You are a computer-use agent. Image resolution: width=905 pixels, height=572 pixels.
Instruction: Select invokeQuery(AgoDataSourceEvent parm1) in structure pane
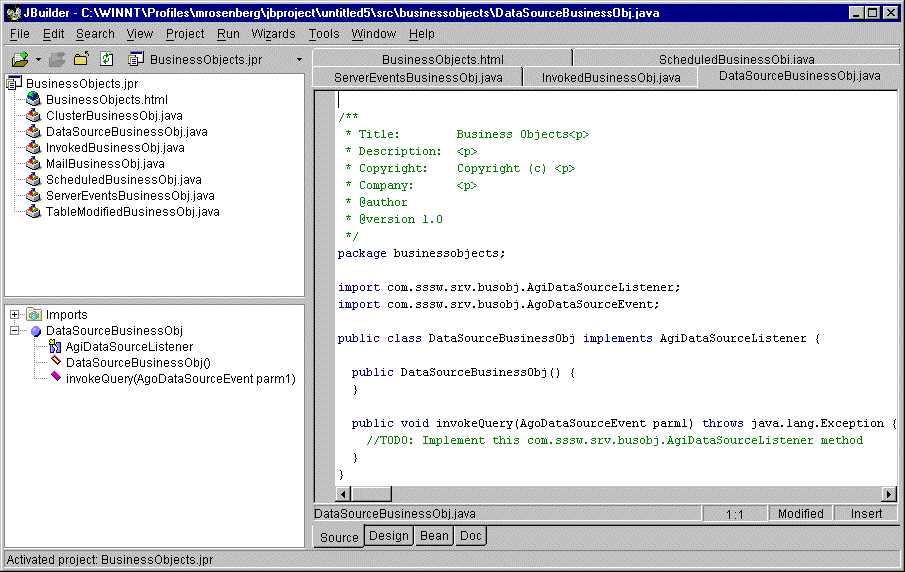coord(181,379)
